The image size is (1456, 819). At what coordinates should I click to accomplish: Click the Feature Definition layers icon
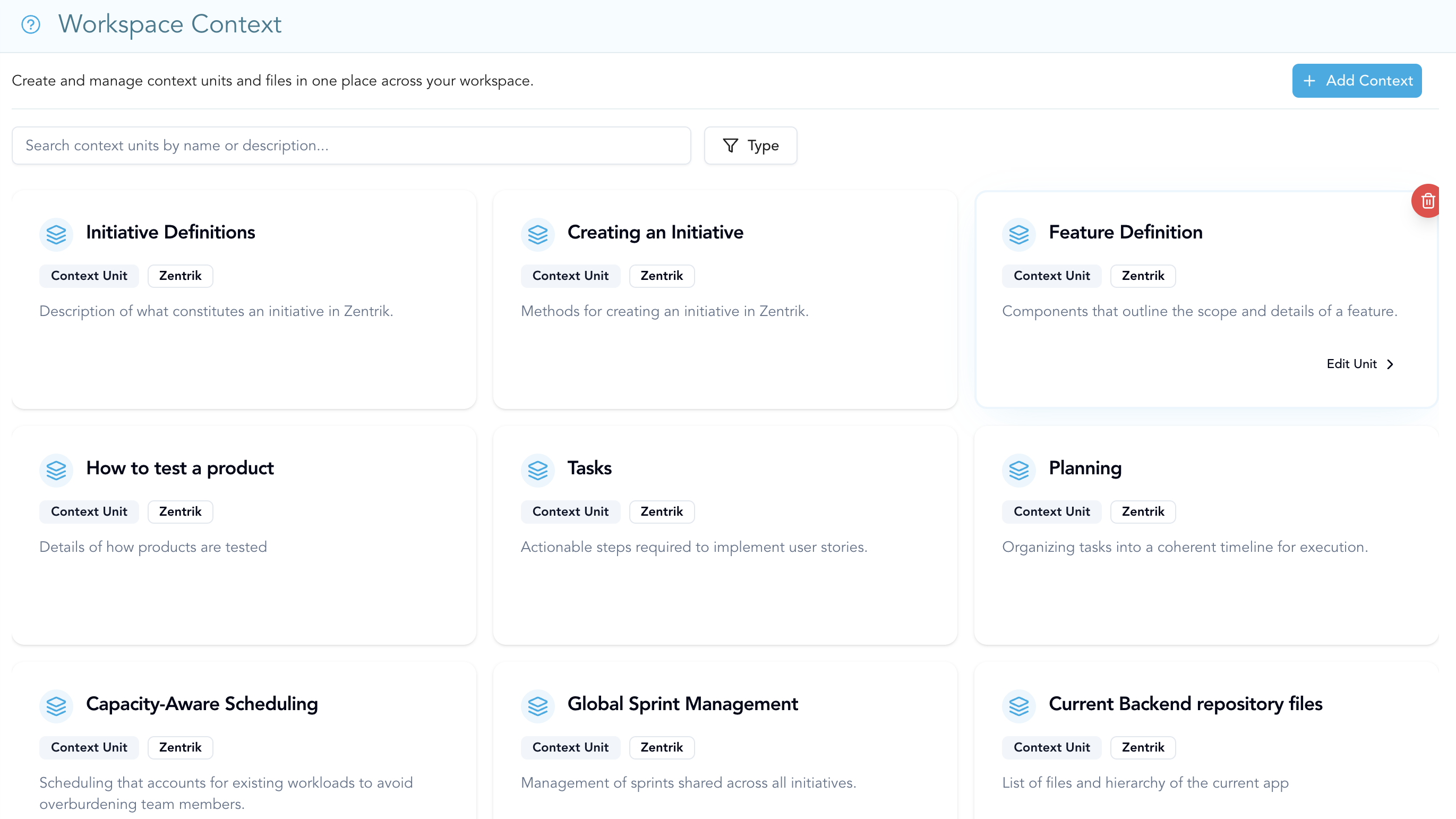(x=1018, y=234)
